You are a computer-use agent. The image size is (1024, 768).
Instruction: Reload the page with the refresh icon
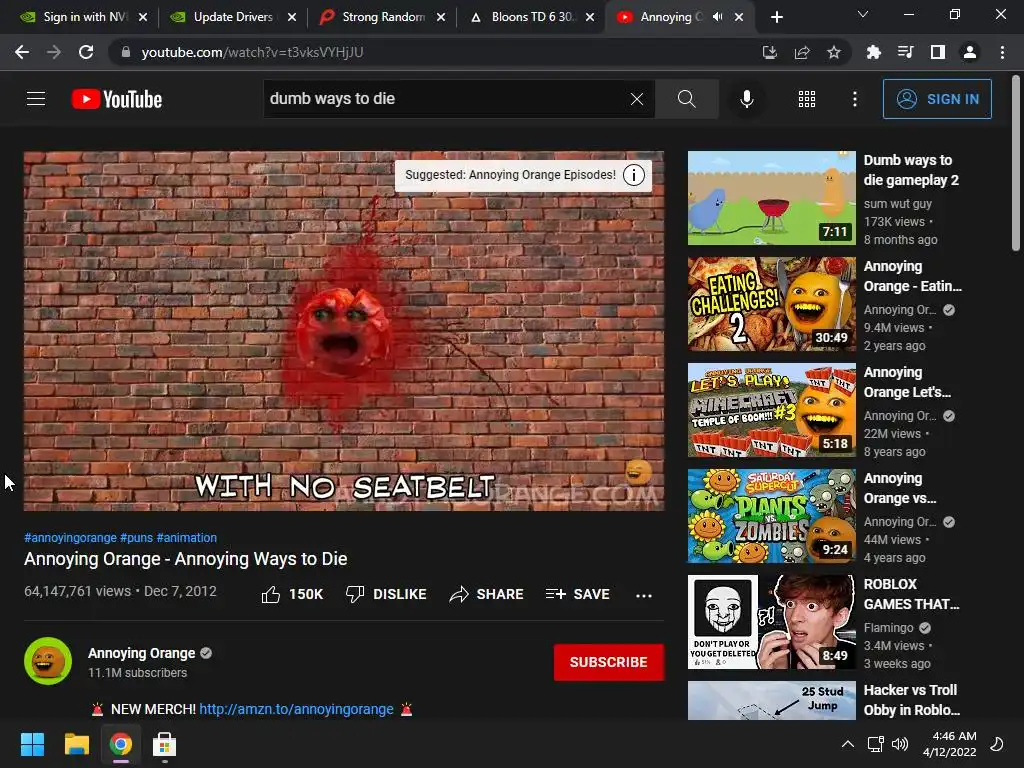pos(86,52)
